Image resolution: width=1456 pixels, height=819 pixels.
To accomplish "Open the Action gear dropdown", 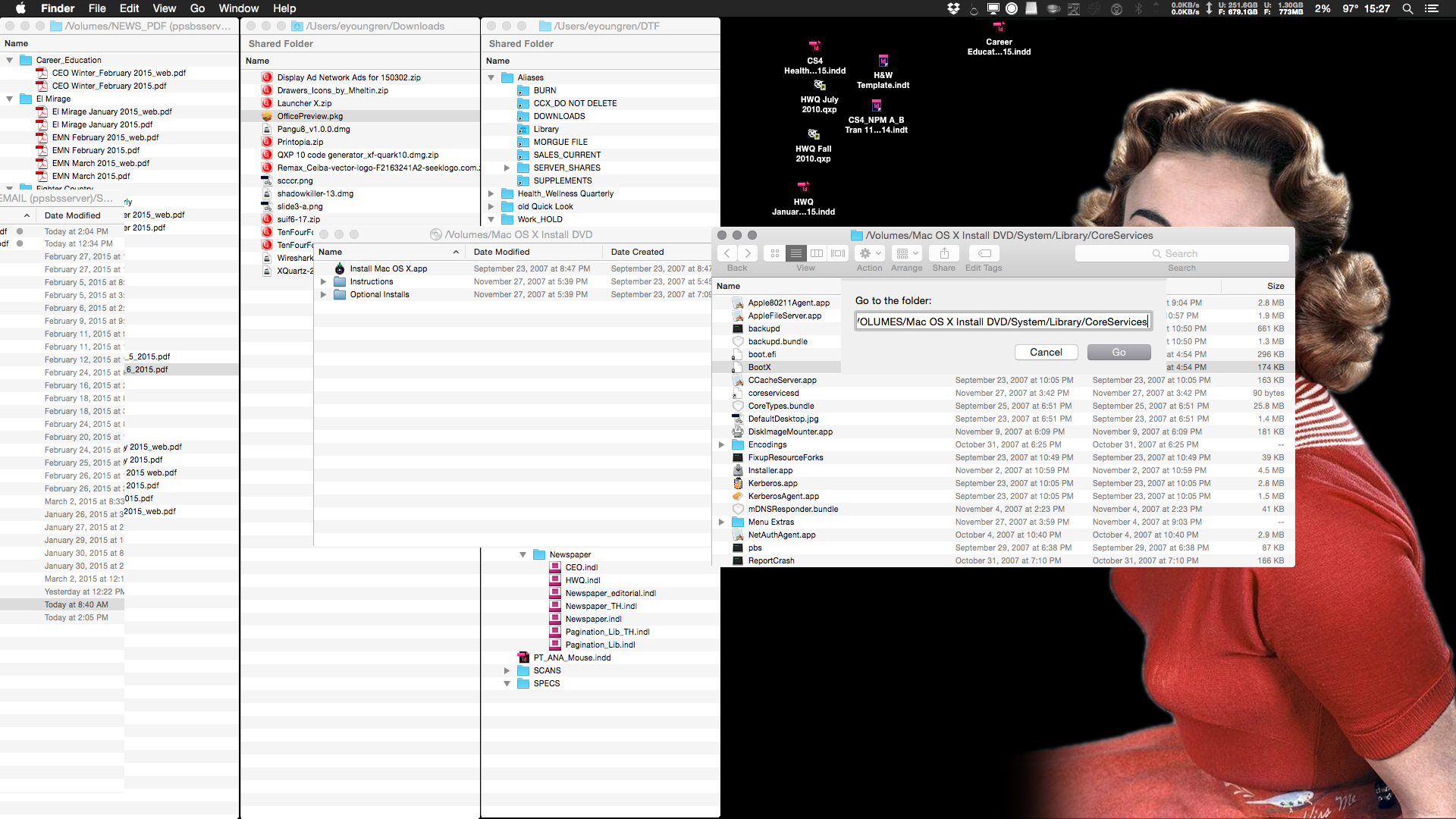I will click(869, 253).
